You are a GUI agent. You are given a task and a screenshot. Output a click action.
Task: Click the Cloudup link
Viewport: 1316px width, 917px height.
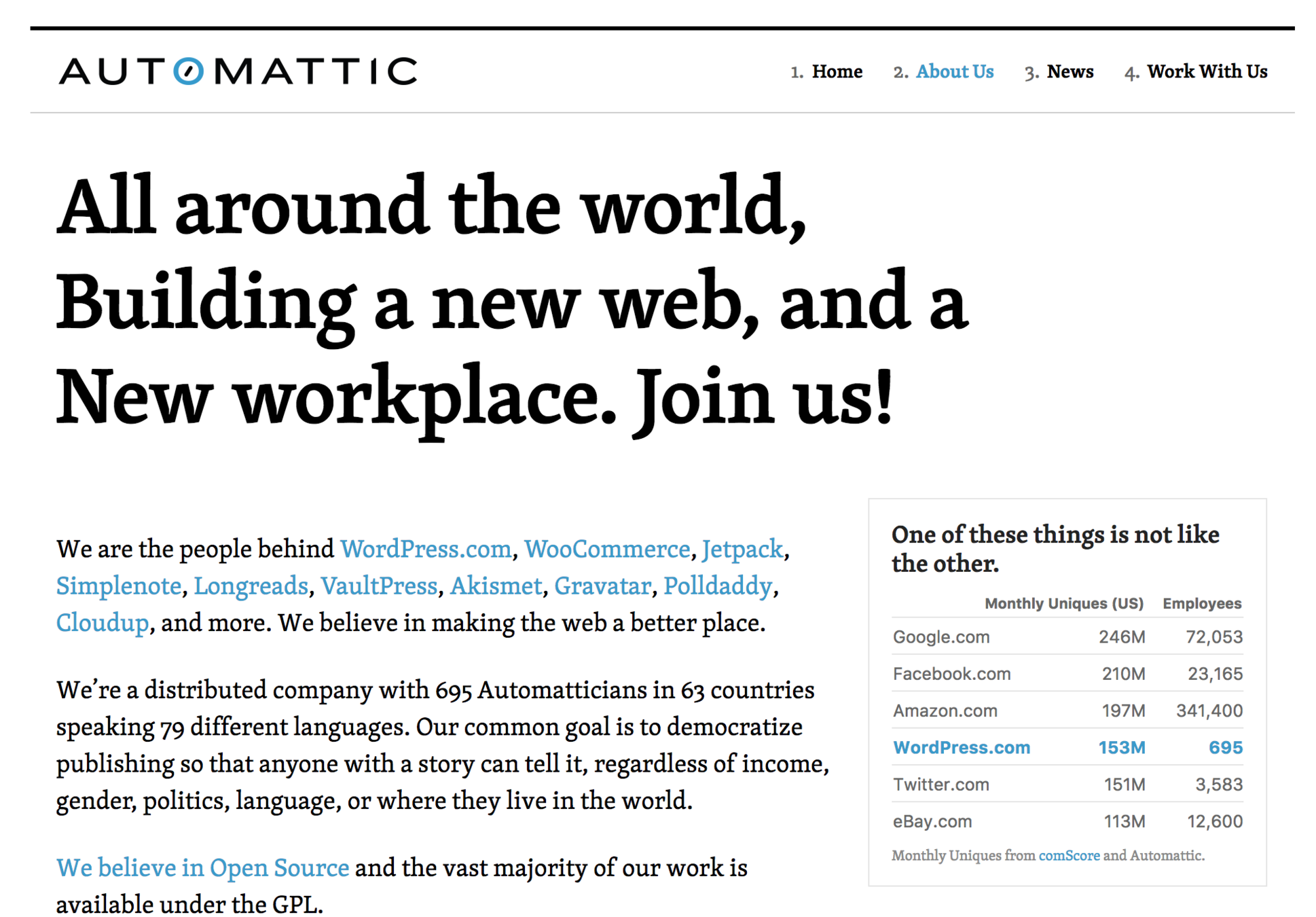[x=102, y=622]
